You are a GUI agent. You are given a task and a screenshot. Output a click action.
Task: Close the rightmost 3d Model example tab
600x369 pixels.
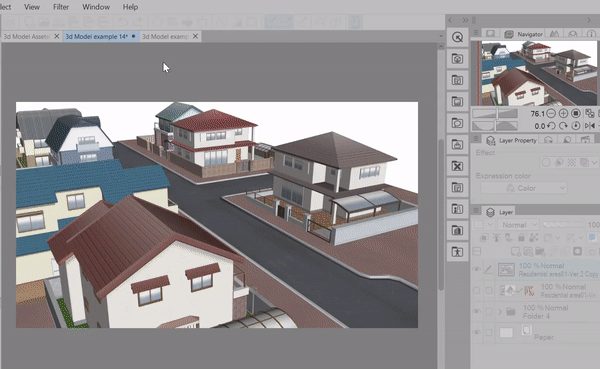(x=196, y=36)
